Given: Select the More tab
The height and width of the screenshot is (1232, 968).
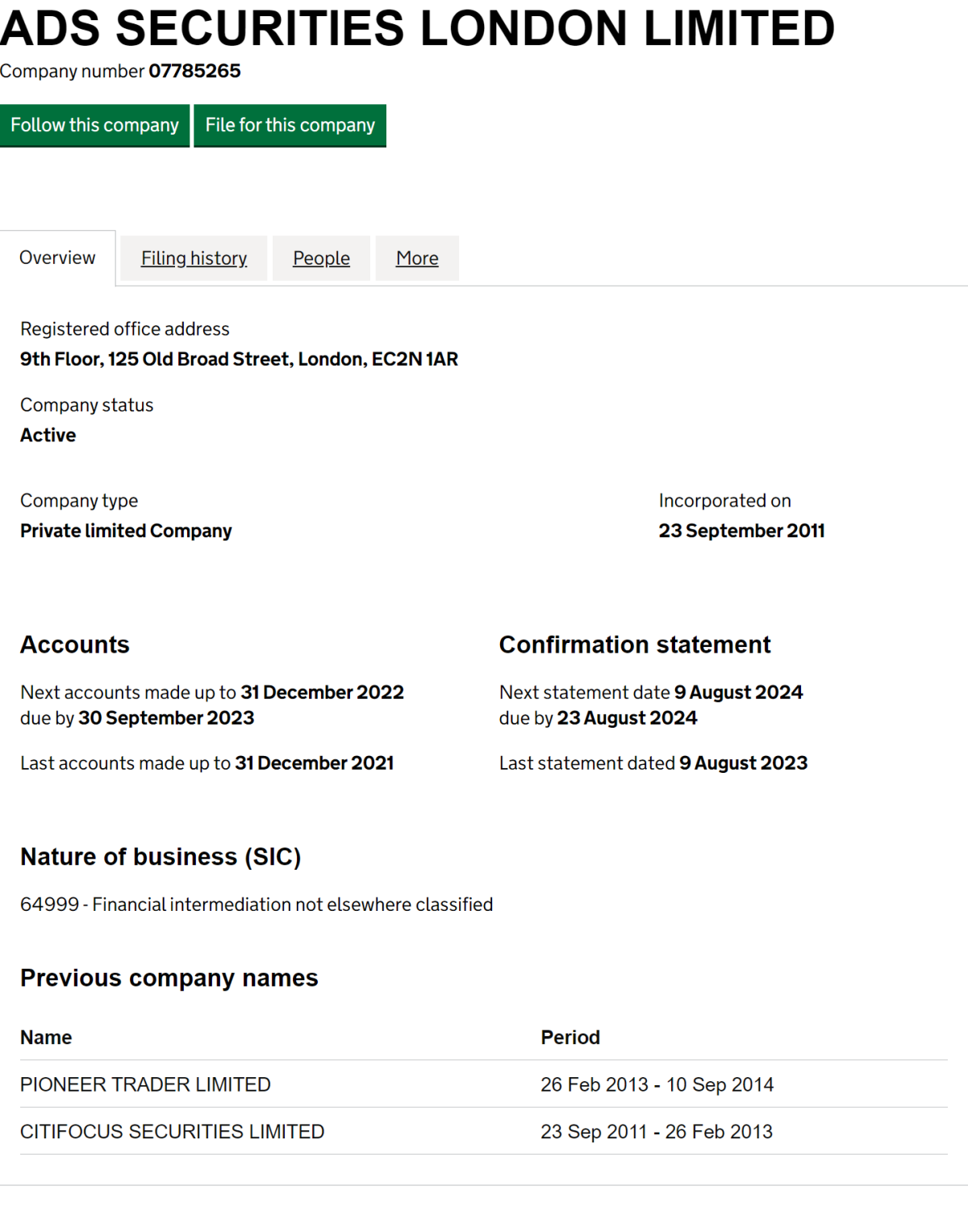Looking at the screenshot, I should tap(417, 257).
